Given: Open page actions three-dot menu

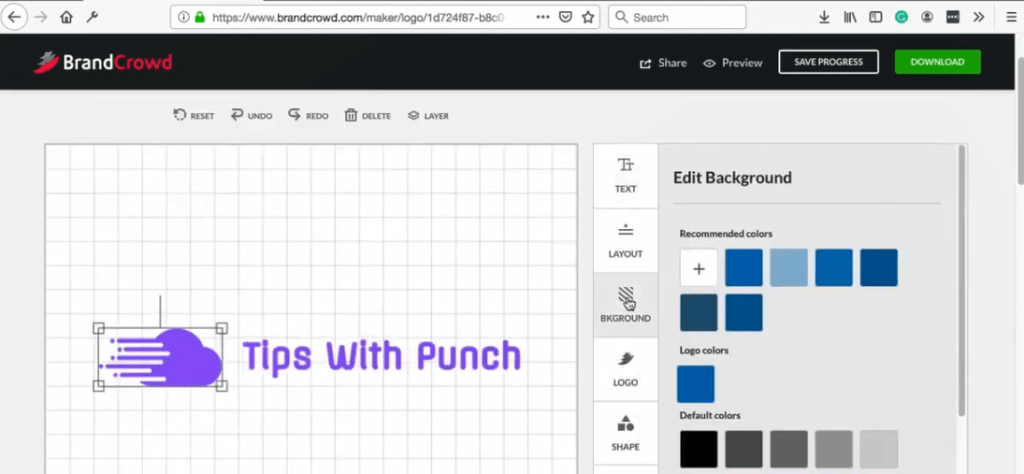Looking at the screenshot, I should point(543,17).
